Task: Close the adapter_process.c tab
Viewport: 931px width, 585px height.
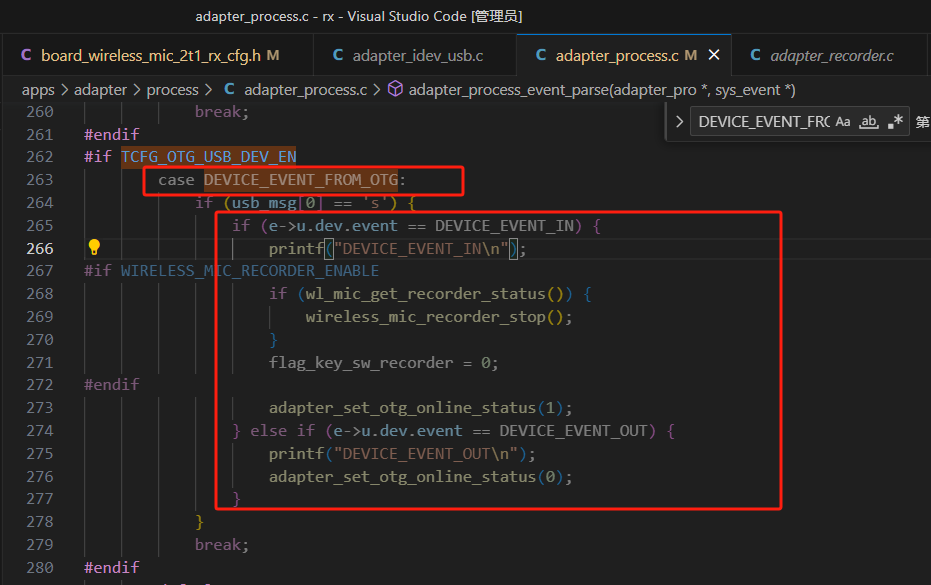Action: [x=714, y=55]
